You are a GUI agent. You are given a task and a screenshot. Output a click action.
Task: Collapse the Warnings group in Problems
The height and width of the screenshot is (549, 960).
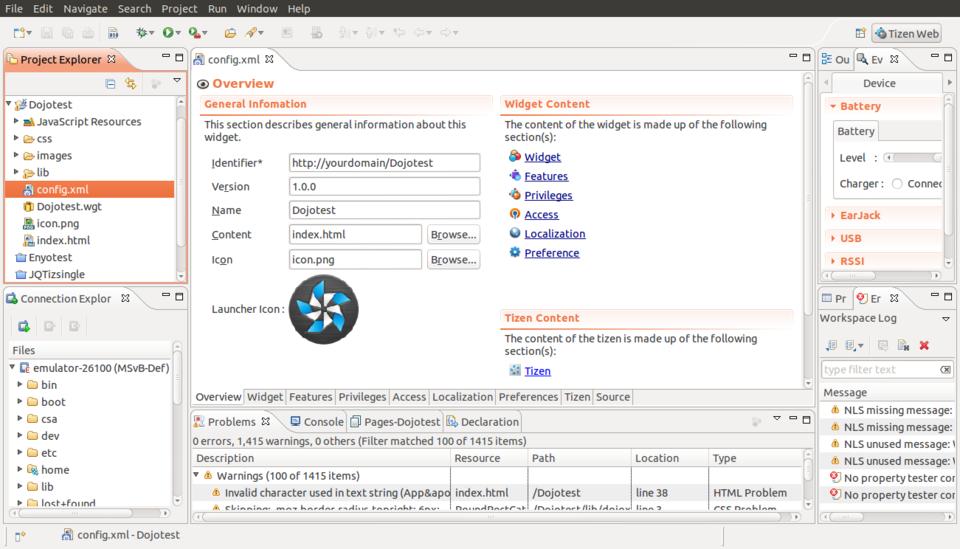pyautogui.click(x=197, y=476)
